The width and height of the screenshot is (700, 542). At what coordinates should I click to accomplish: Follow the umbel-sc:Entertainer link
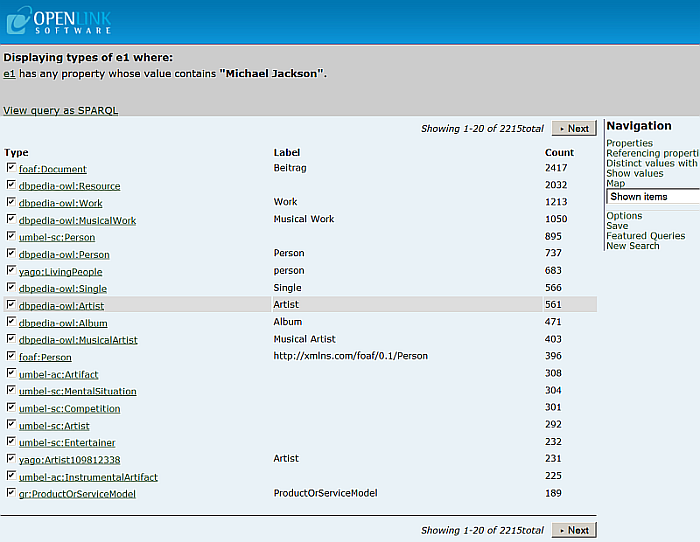coord(67,443)
